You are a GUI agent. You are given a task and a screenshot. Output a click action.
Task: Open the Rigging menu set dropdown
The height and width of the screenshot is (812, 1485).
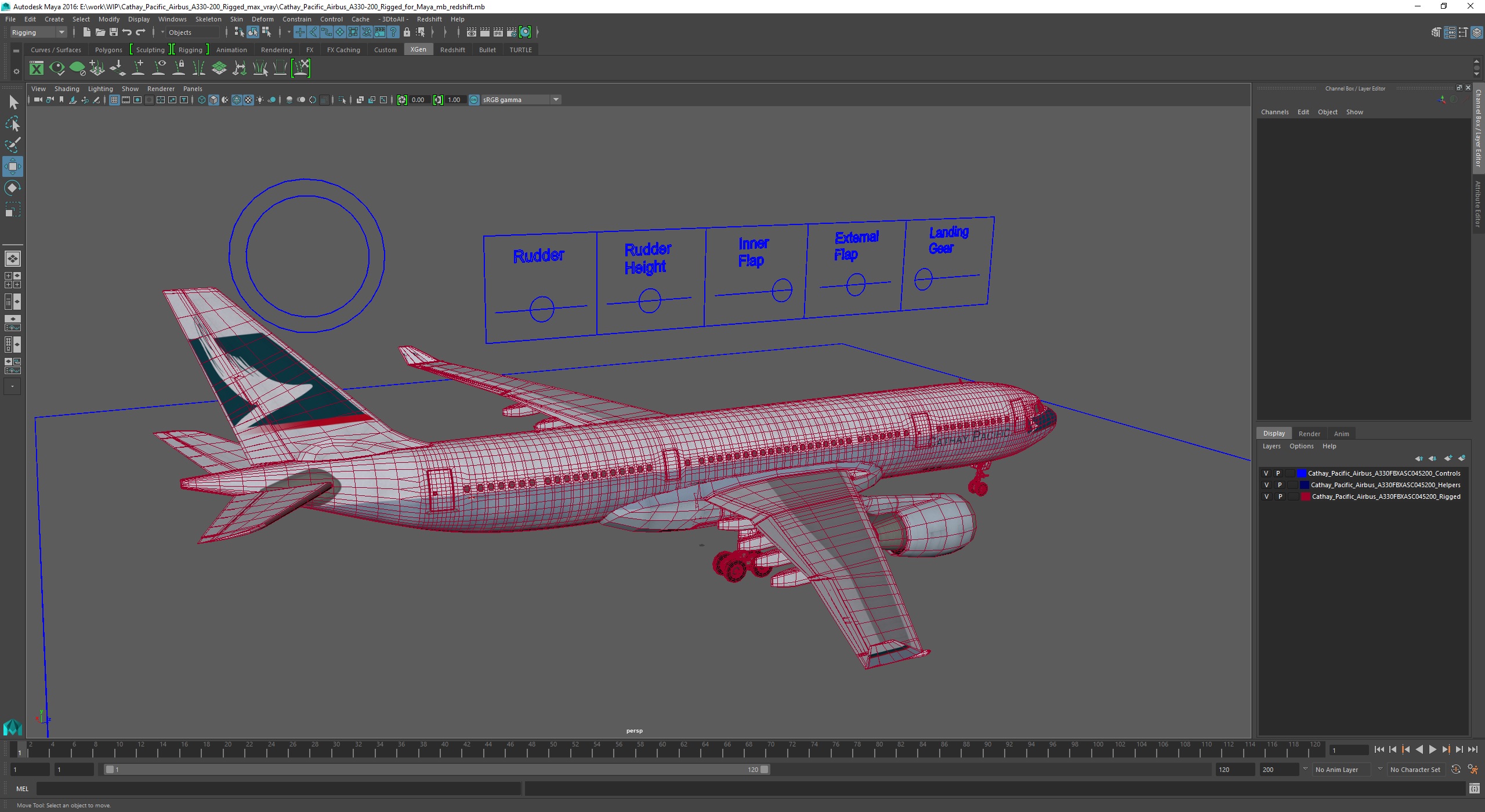coord(38,32)
